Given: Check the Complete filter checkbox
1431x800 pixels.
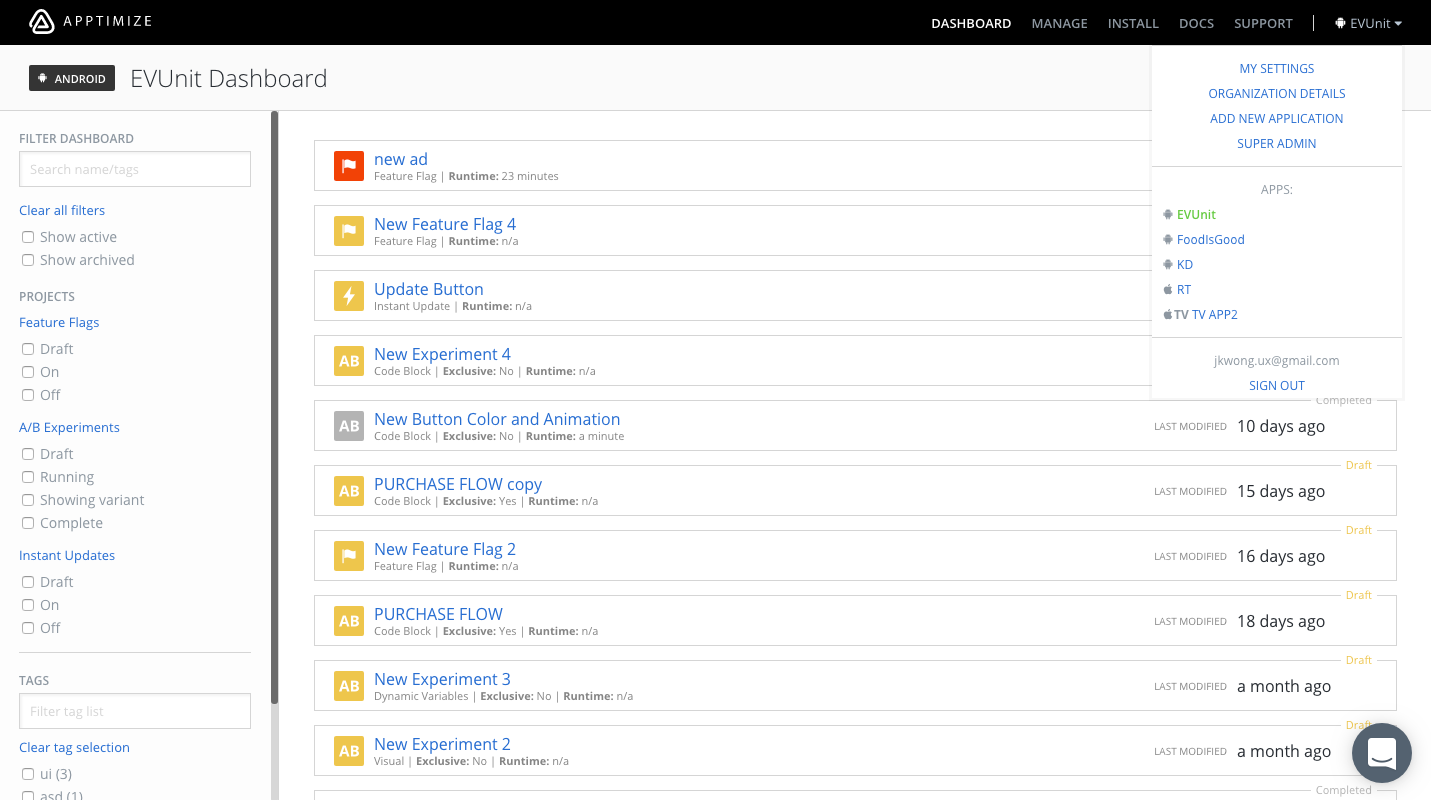Looking at the screenshot, I should pyautogui.click(x=28, y=523).
